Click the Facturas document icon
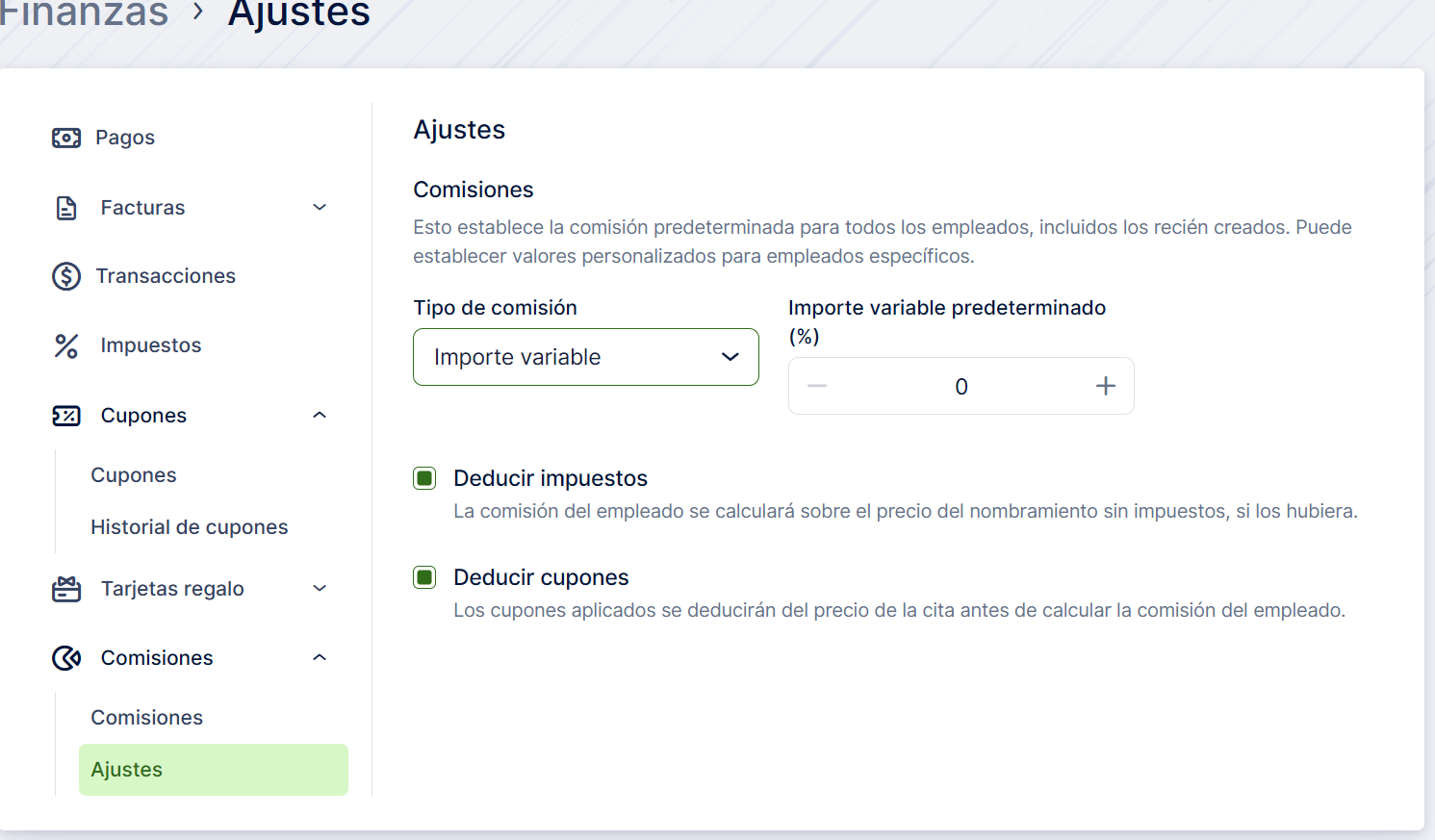Viewport: 1435px width, 840px height. pyautogui.click(x=66, y=208)
